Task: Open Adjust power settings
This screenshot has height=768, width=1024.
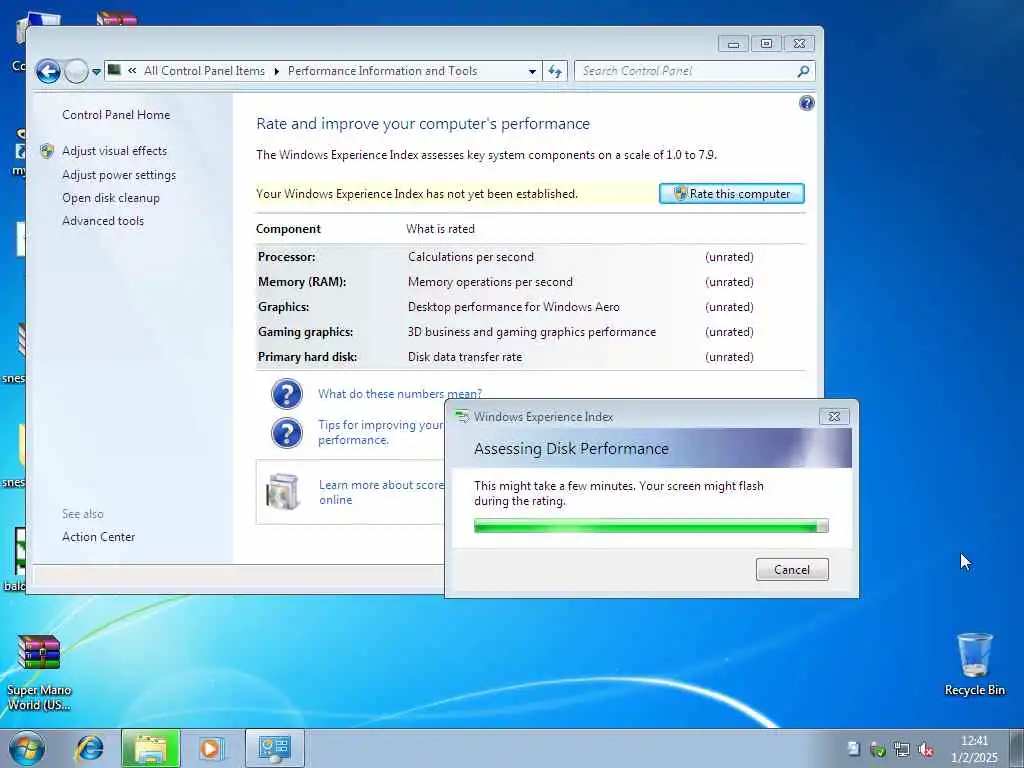Action: tap(119, 175)
